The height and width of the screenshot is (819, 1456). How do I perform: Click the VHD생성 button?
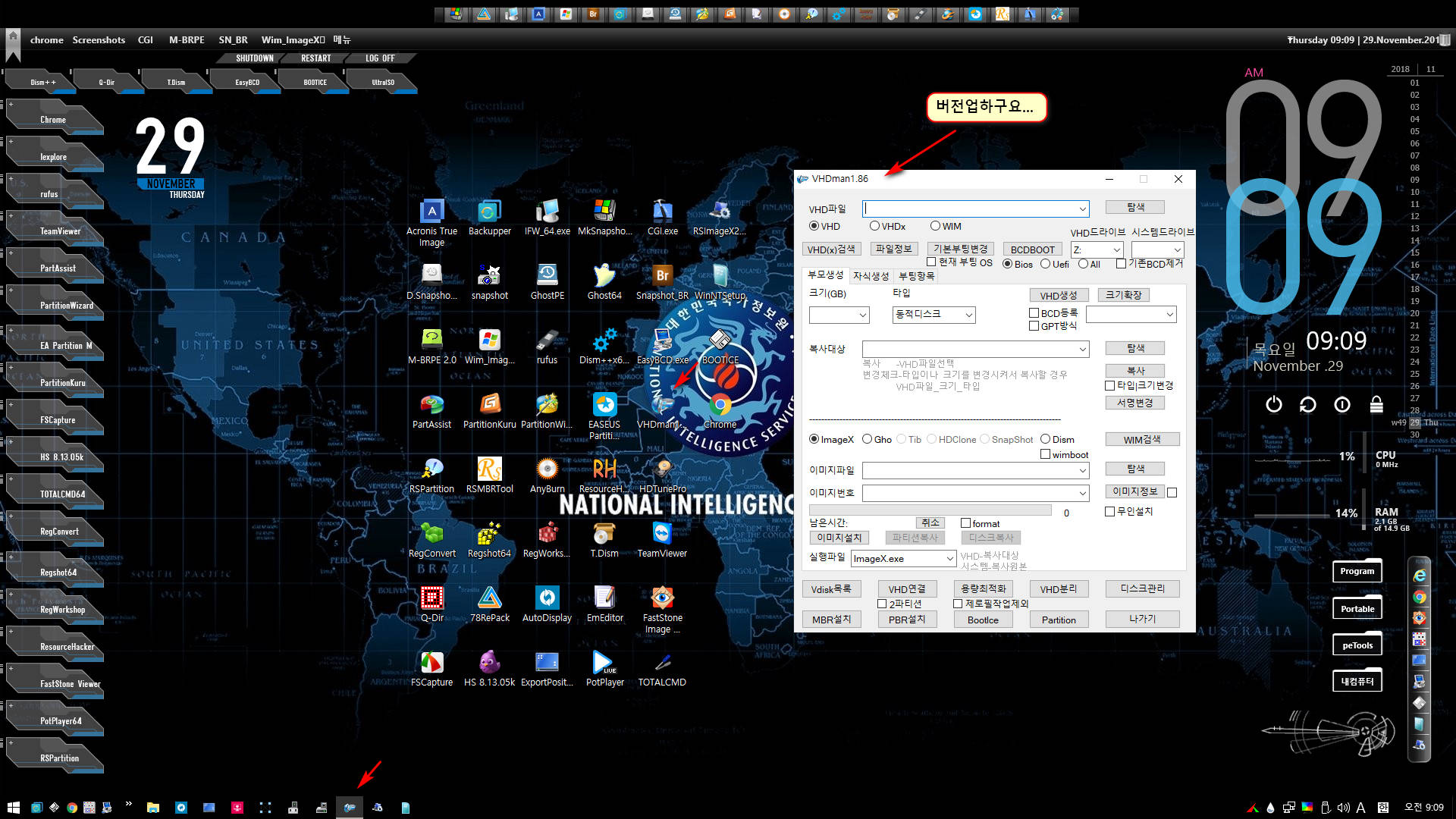[1058, 295]
